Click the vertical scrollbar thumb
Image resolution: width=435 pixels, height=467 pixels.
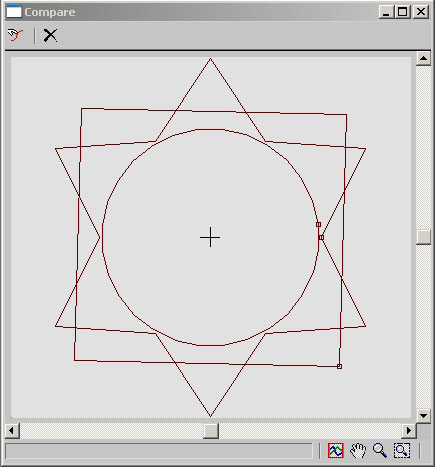423,237
